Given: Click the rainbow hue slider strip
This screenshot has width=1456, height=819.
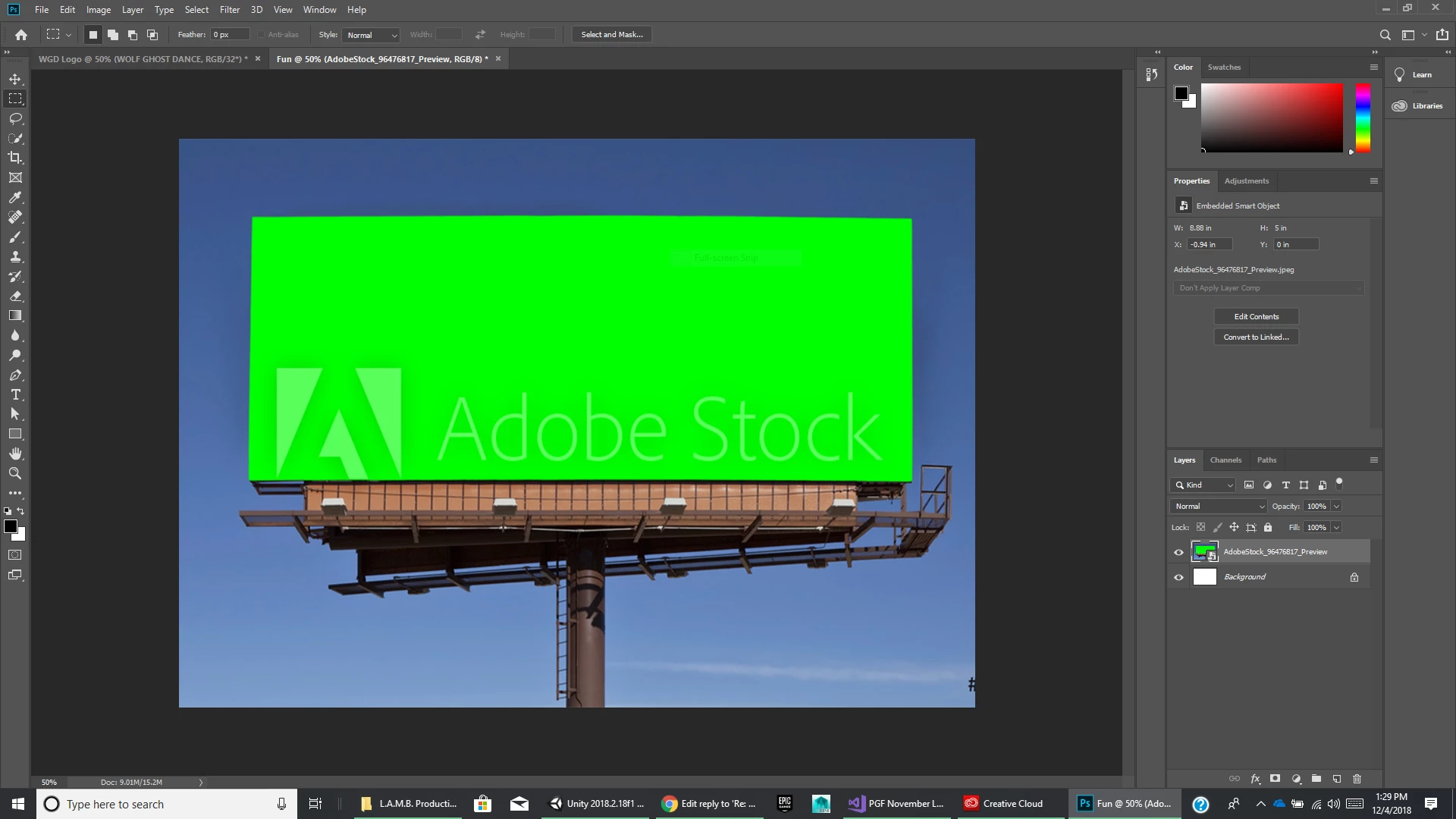Looking at the screenshot, I should coord(1363,118).
